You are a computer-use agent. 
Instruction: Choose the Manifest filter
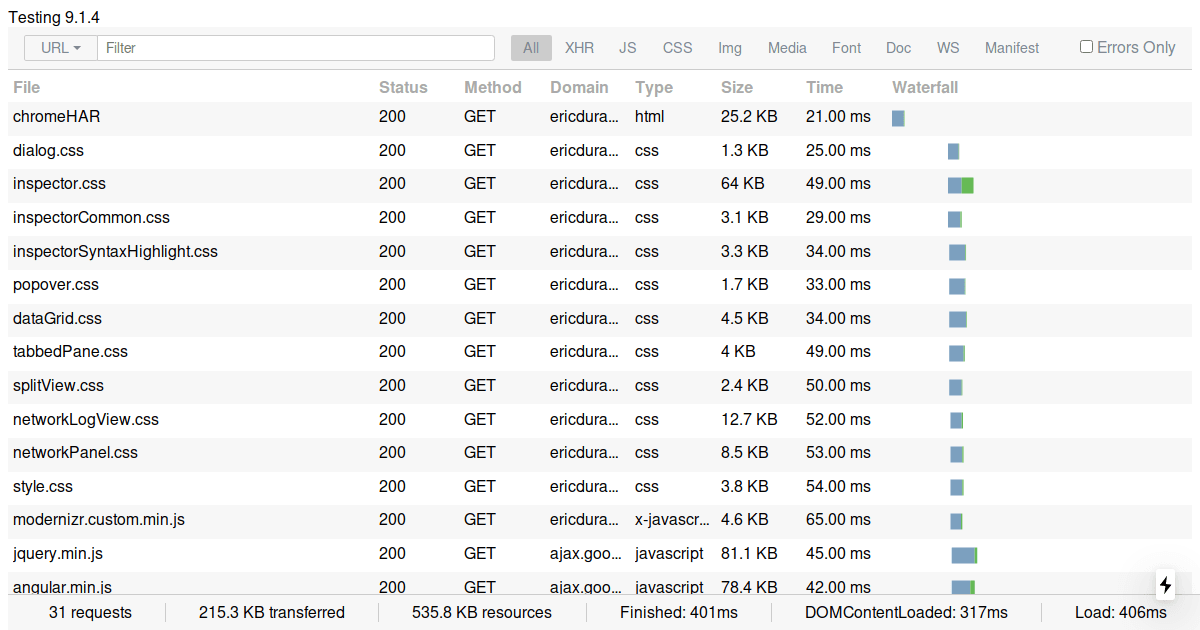point(1012,48)
